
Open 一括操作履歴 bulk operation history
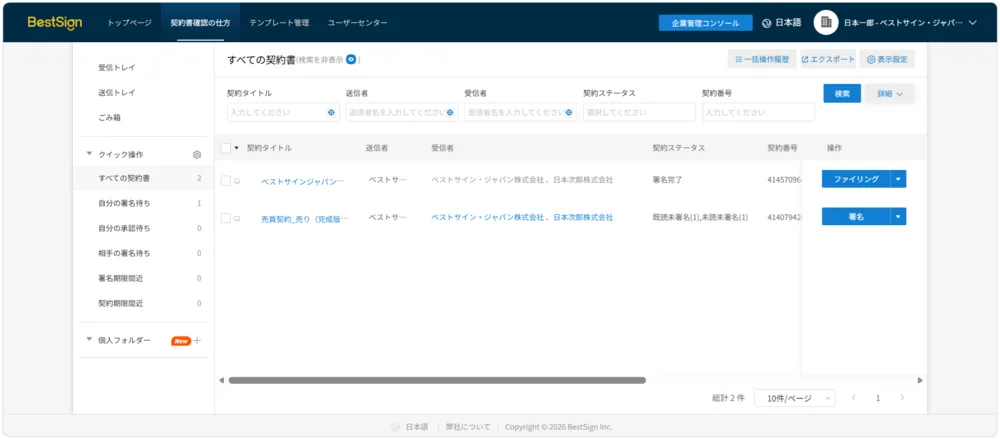point(761,59)
